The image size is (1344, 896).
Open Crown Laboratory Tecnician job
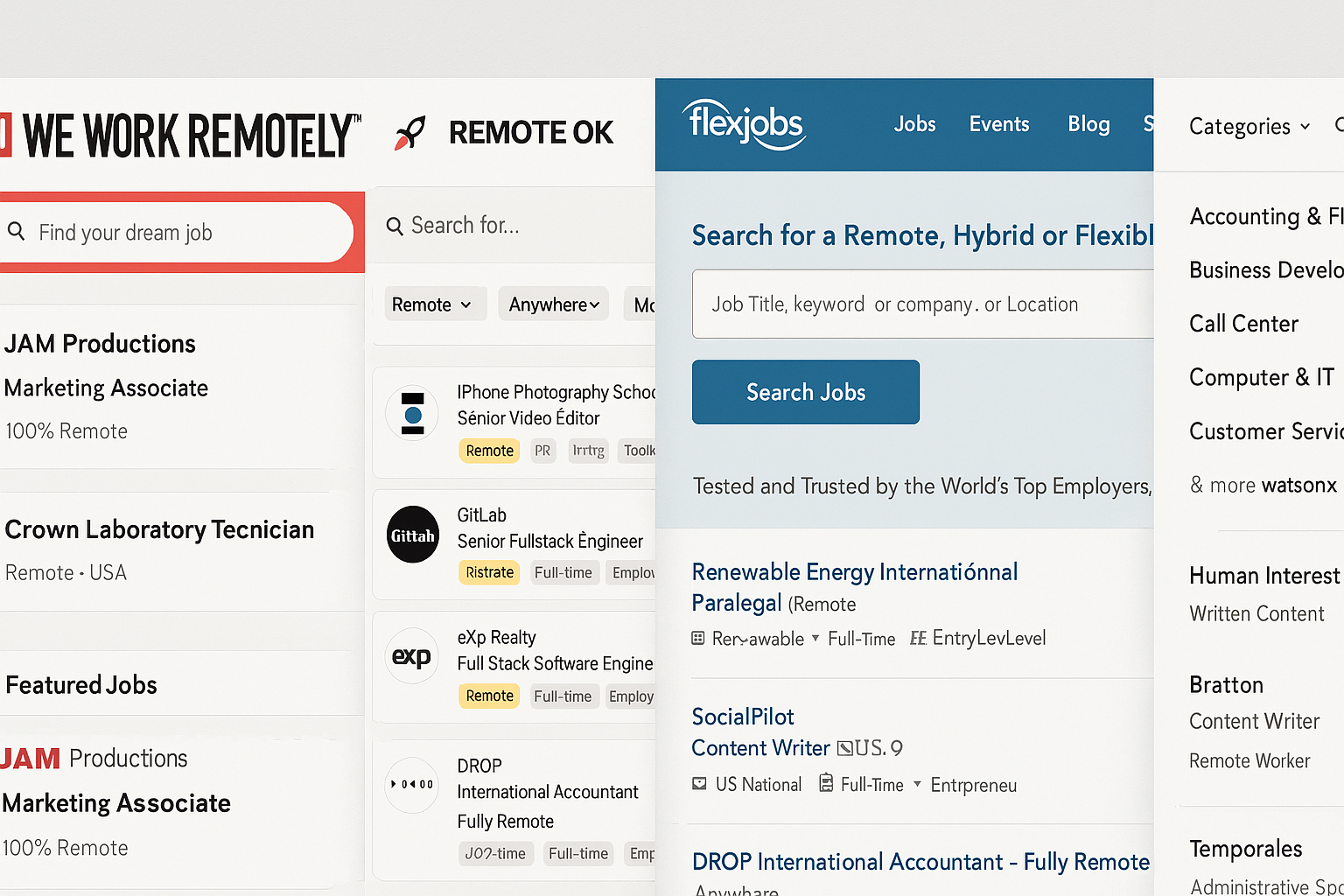[159, 529]
